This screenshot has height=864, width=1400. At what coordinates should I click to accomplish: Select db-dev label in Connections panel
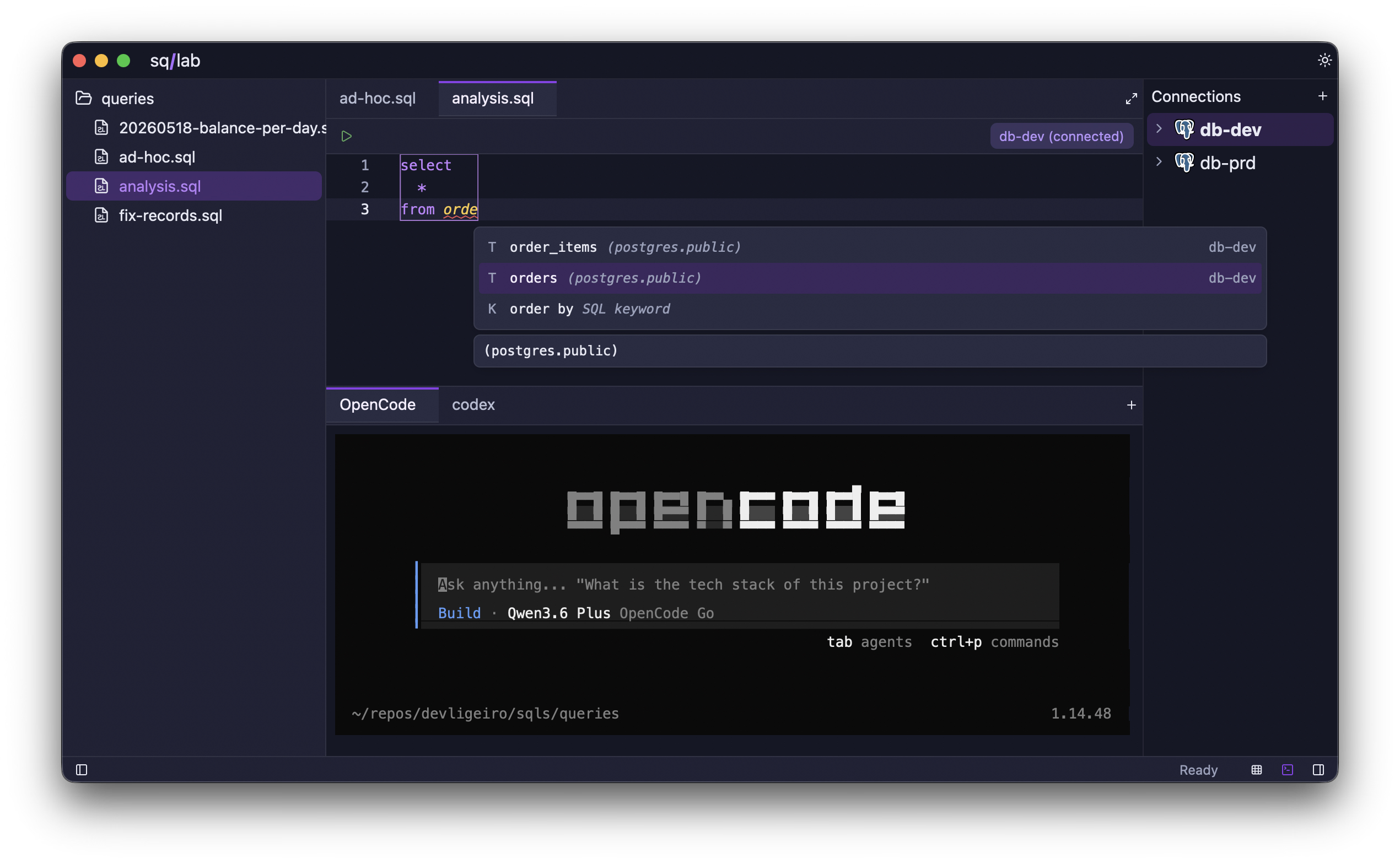coord(1230,129)
